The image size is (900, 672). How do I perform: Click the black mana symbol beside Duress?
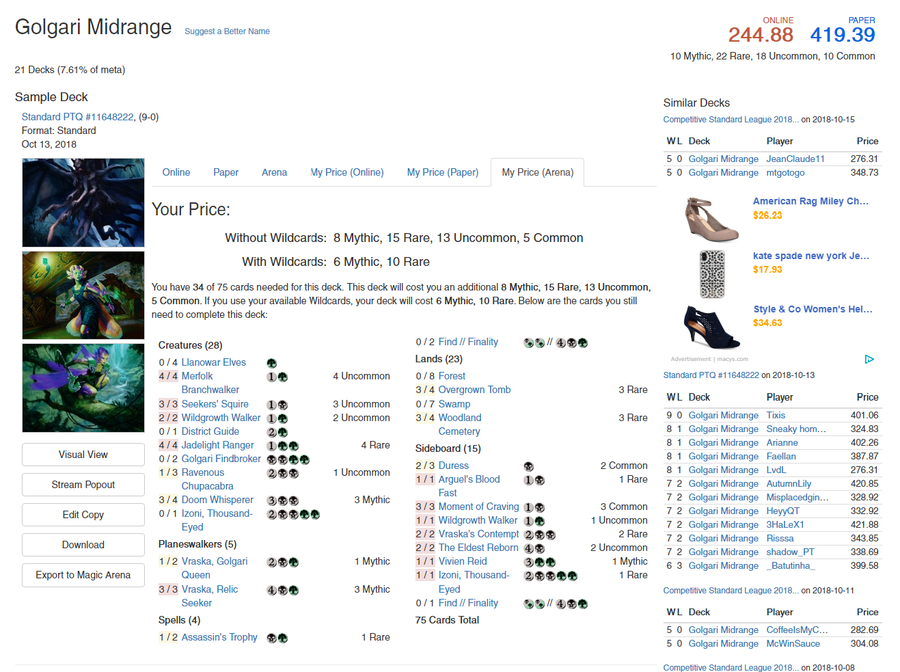pos(529,467)
